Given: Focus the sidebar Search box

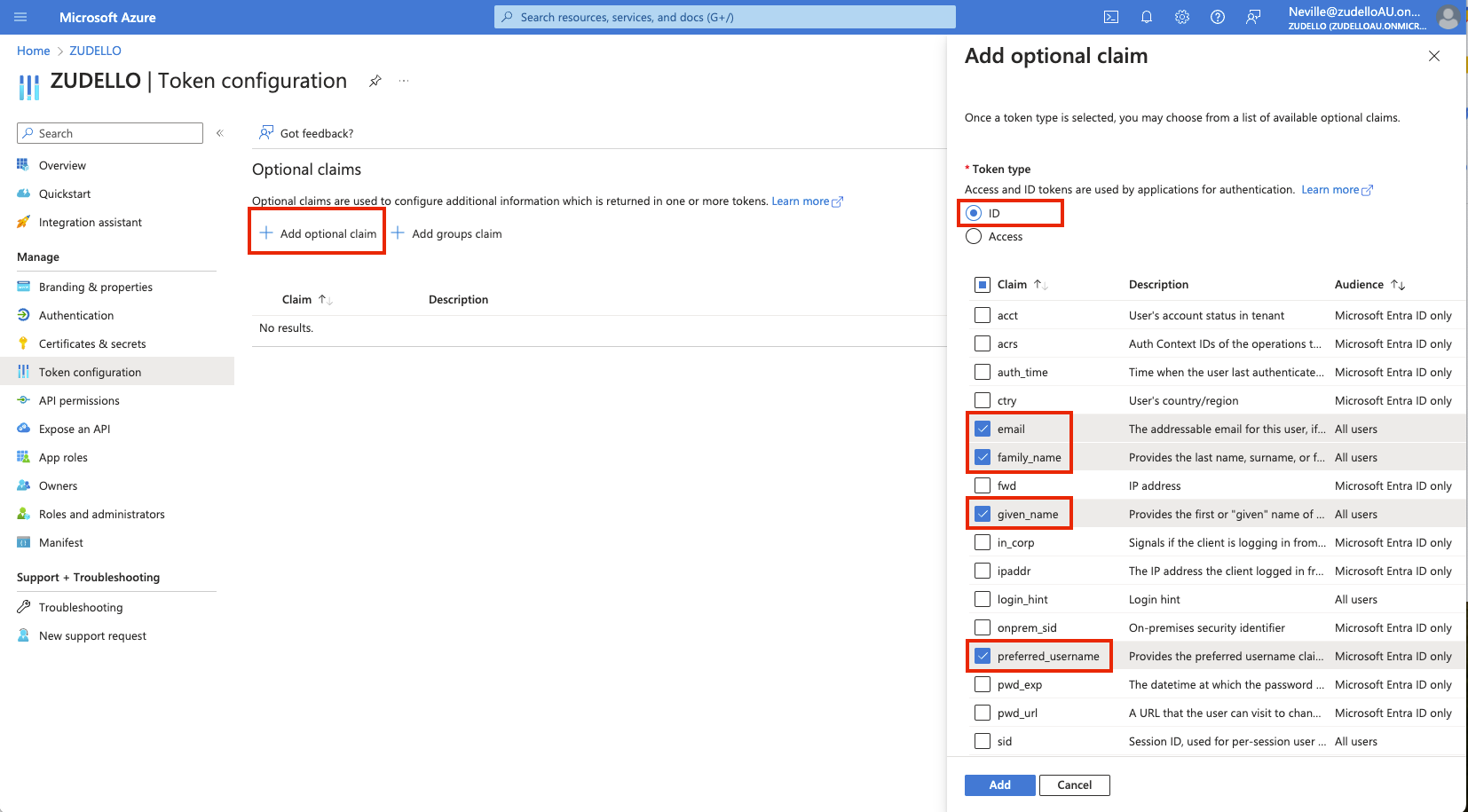Looking at the screenshot, I should pos(110,133).
